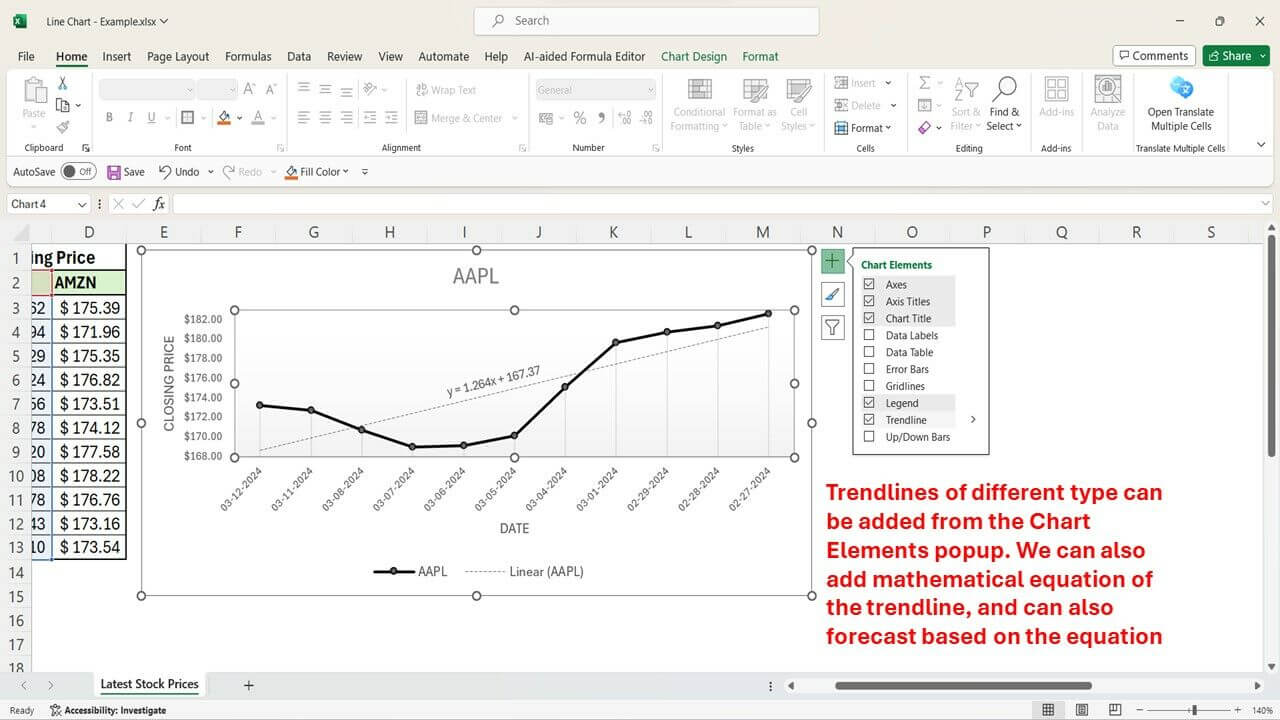Toggle the AutoSave switch

click(x=78, y=172)
